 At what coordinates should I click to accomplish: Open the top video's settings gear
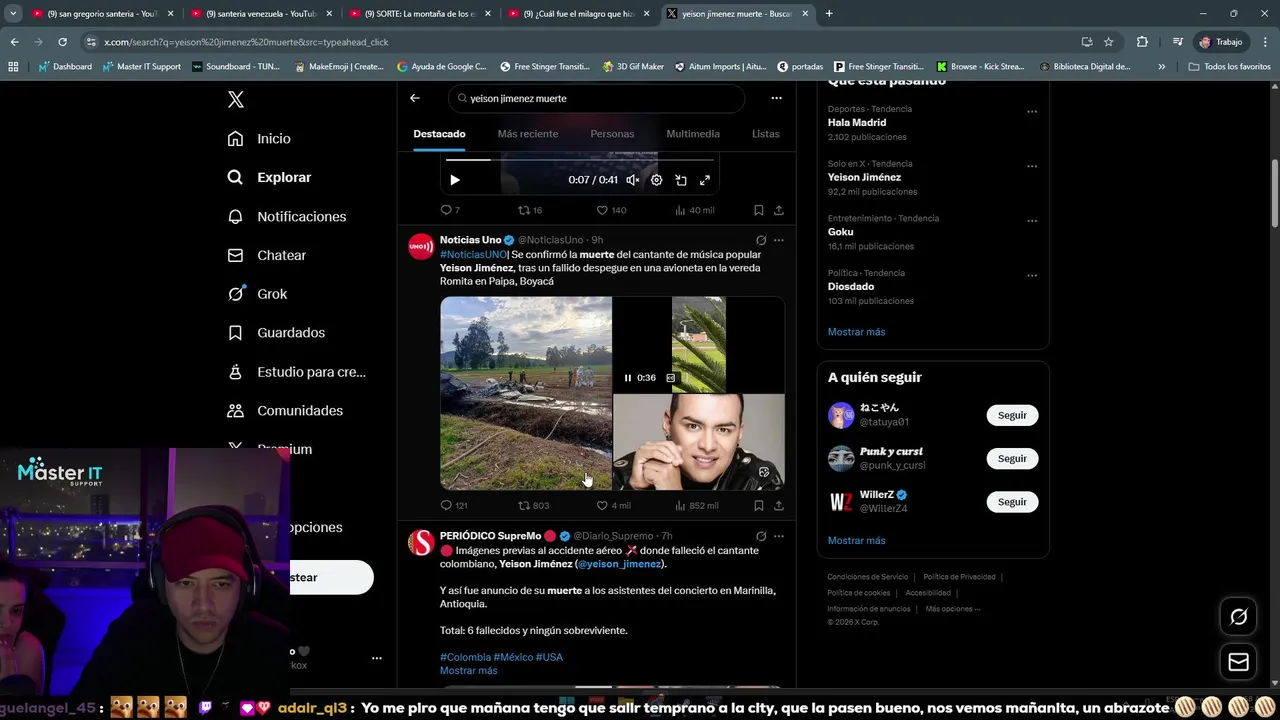pos(656,180)
